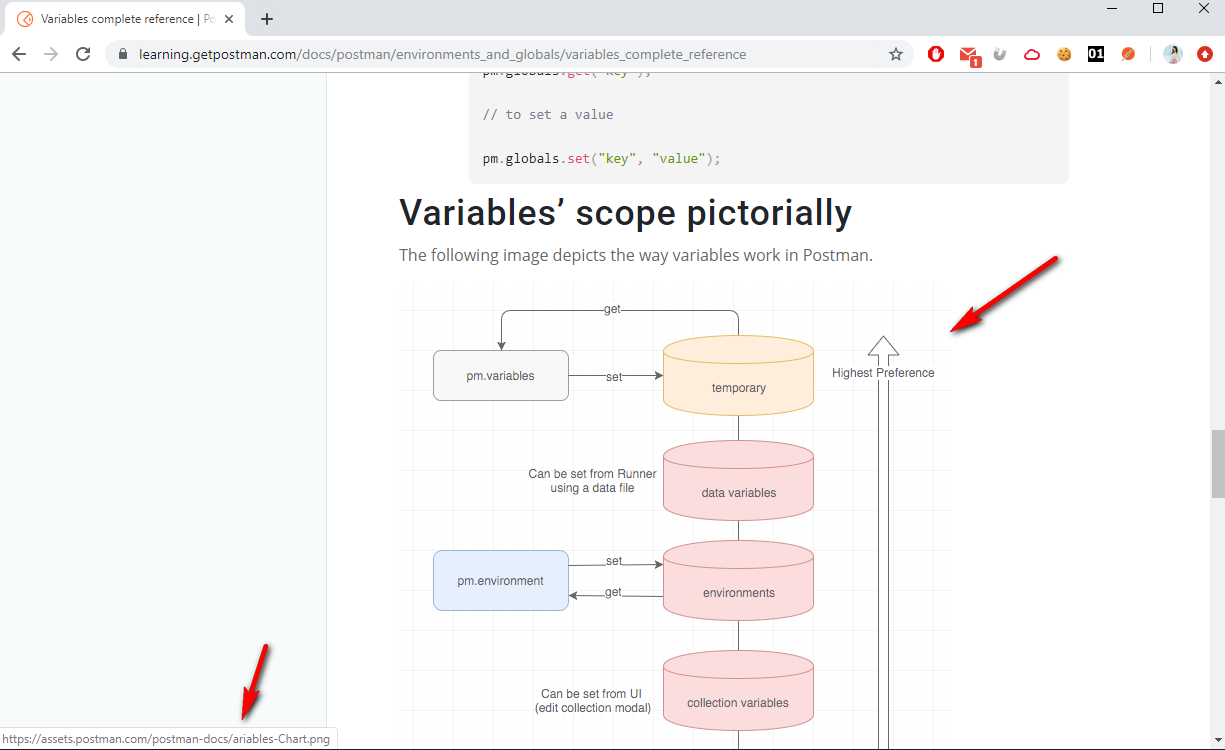Viewport: 1225px width, 750px height.
Task: Open the Chrome profile avatar
Action: (1172, 54)
